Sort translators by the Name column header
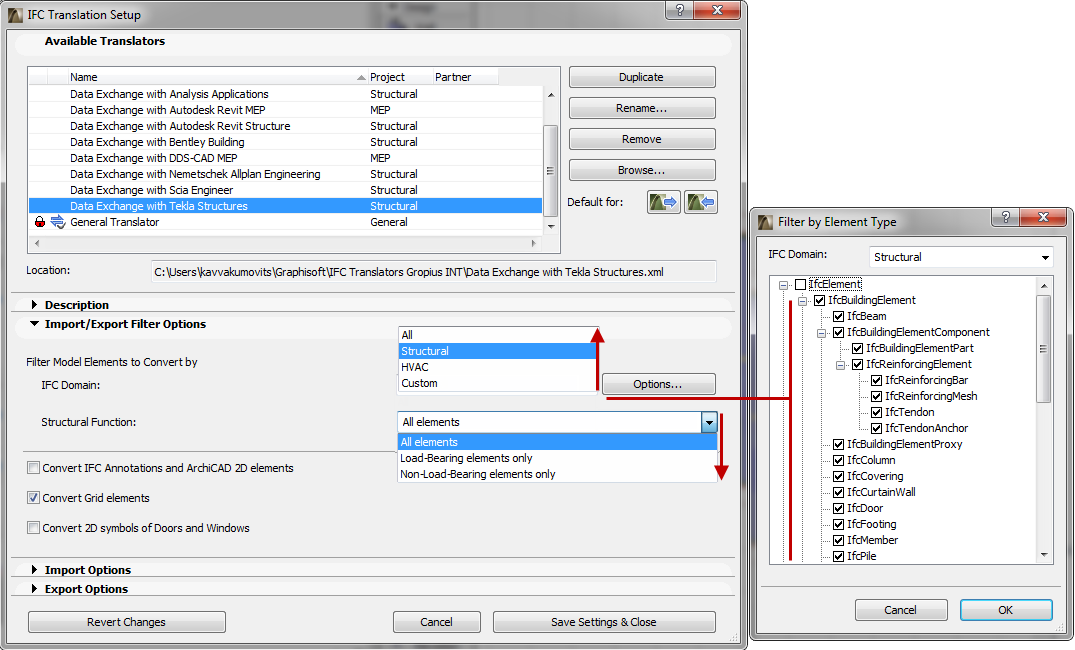This screenshot has height=650, width=1075. pyautogui.click(x=218, y=77)
